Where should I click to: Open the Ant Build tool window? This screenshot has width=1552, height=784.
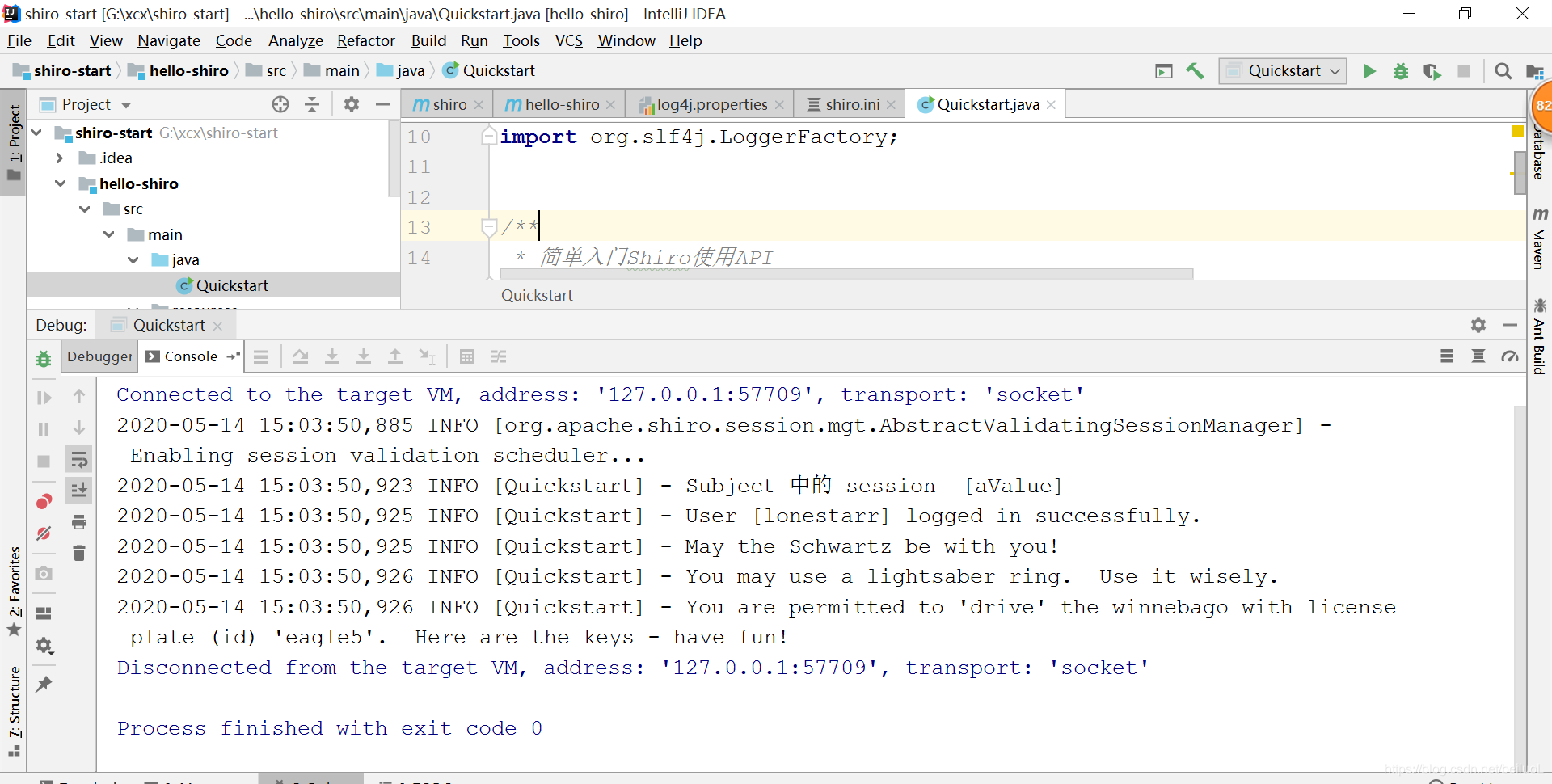point(1539,337)
